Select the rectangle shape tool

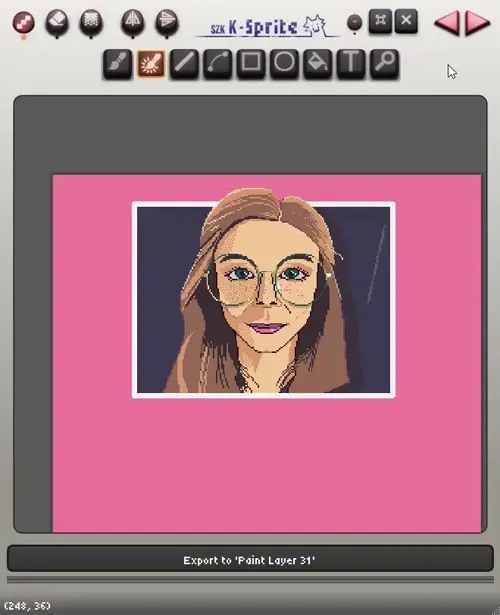click(251, 64)
